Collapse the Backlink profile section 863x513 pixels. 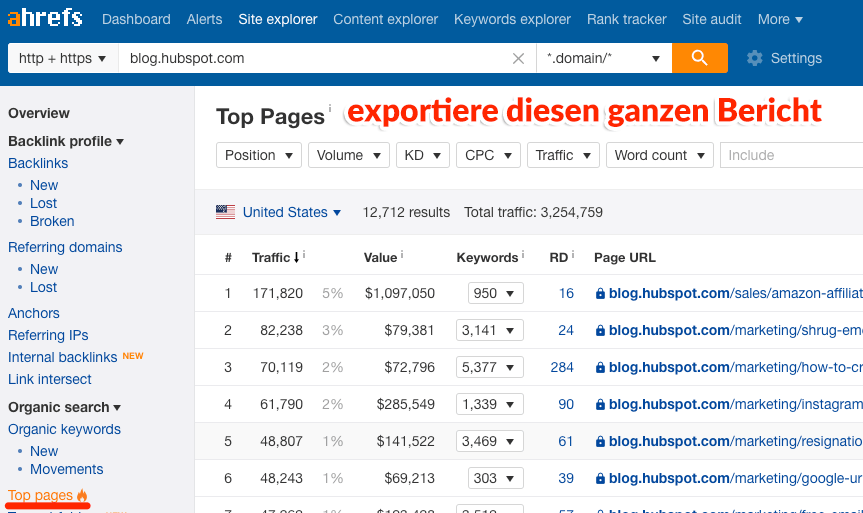click(65, 141)
